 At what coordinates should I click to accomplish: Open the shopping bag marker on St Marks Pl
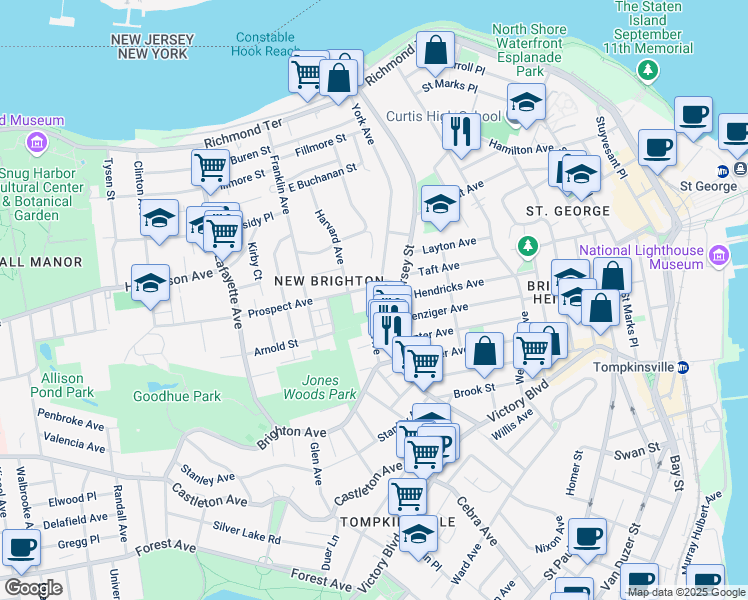[601, 309]
